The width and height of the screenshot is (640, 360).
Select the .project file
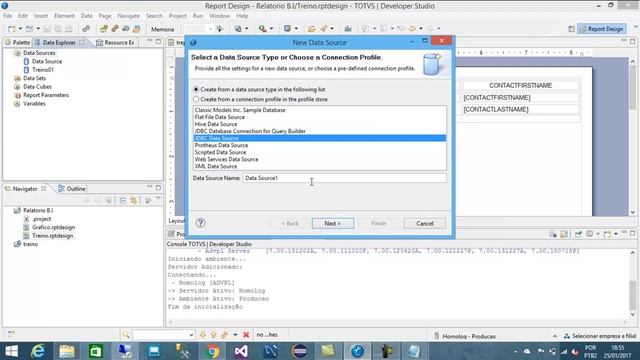41,219
